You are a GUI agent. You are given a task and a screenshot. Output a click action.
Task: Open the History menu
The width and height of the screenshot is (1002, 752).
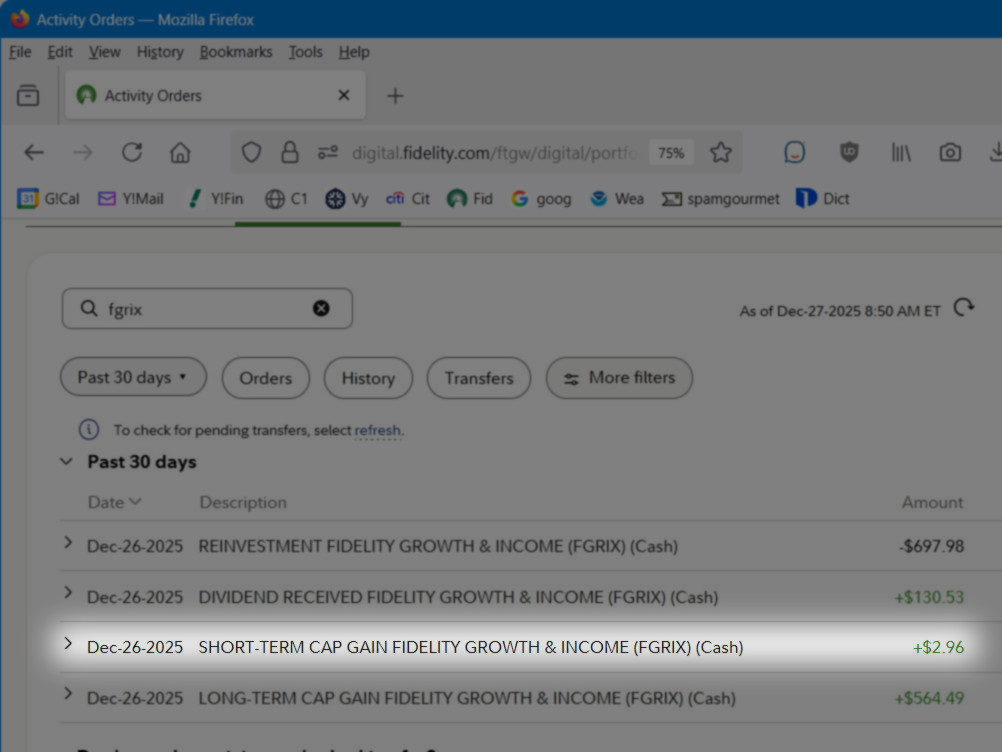point(160,52)
